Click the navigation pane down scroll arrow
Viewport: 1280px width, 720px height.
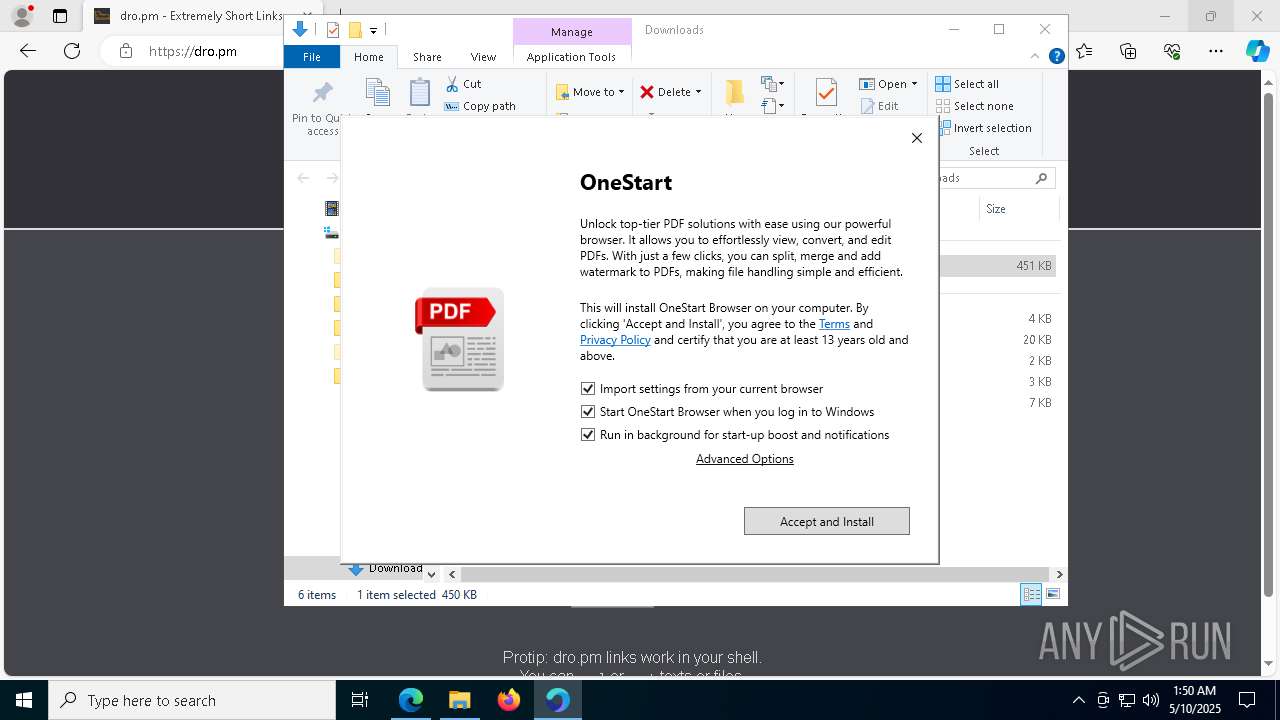tap(431, 574)
